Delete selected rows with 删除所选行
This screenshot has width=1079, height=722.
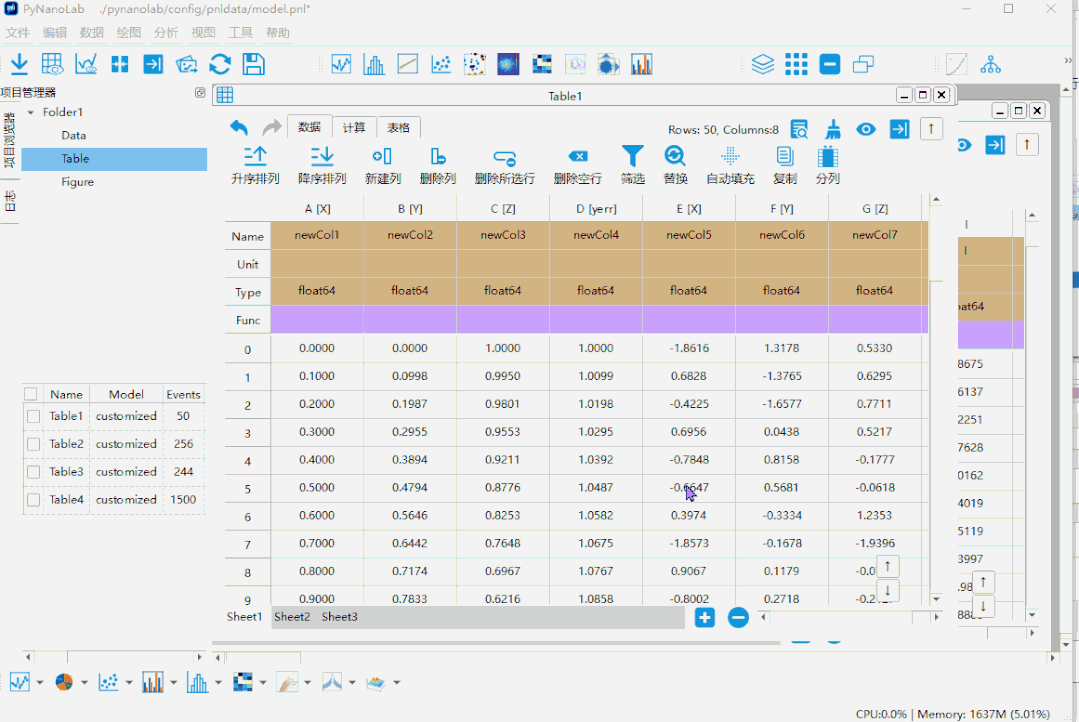tap(504, 166)
